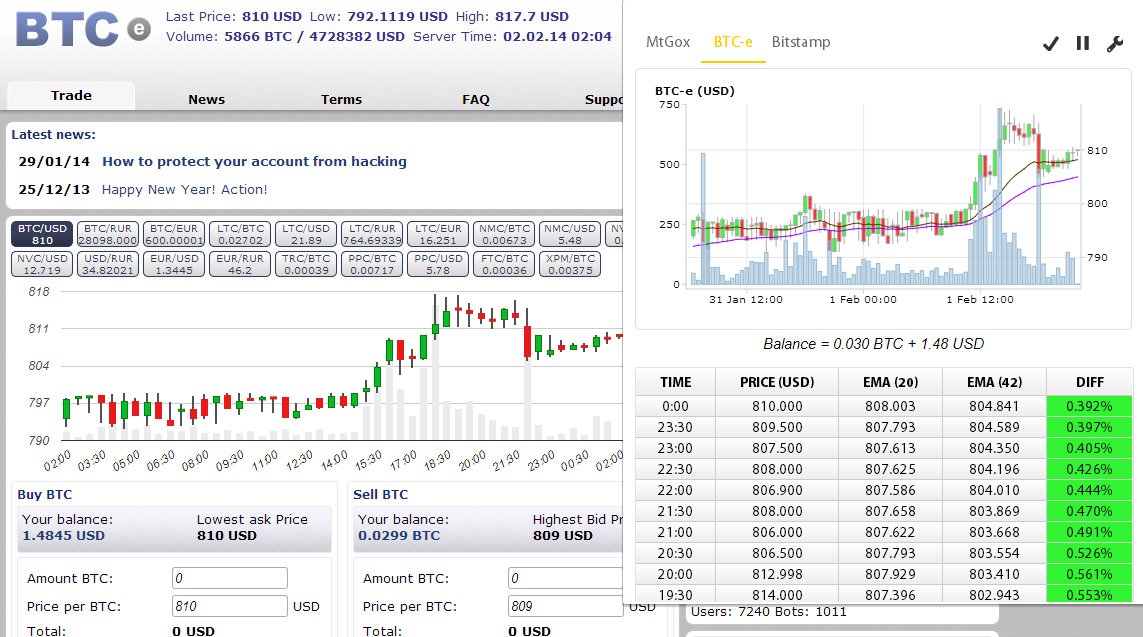Open 'How to protect your account from hacking' news
Viewport: 1143px width, 637px height.
[254, 161]
